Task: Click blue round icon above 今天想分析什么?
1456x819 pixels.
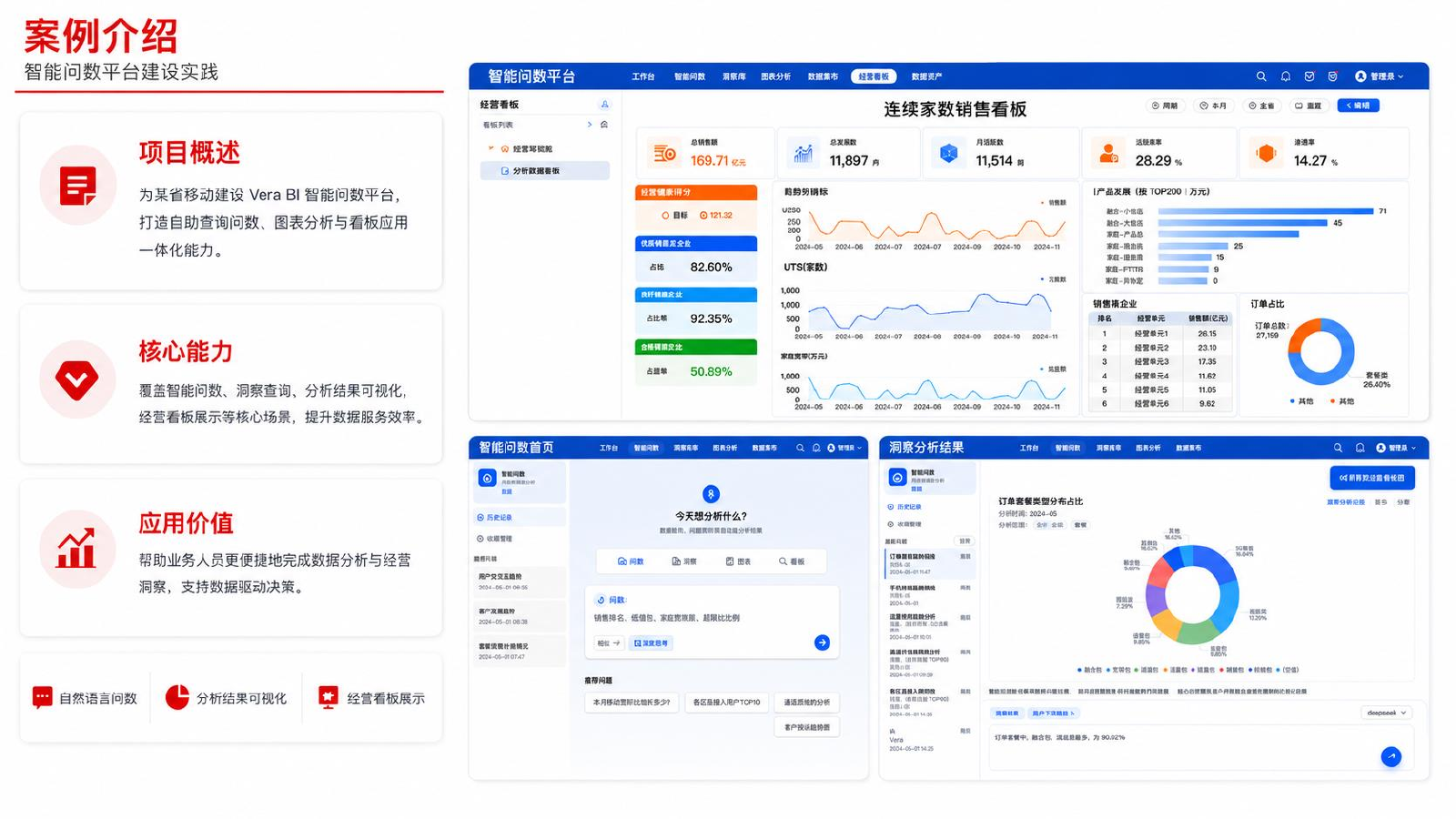Action: pos(712,494)
